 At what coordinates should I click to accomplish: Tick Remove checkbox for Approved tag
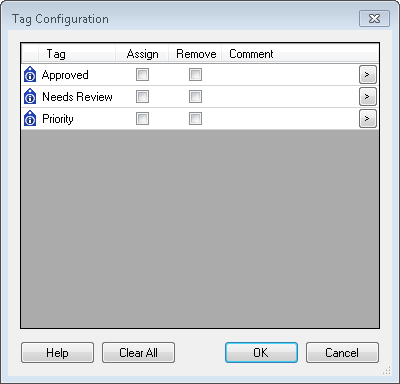[x=195, y=75]
